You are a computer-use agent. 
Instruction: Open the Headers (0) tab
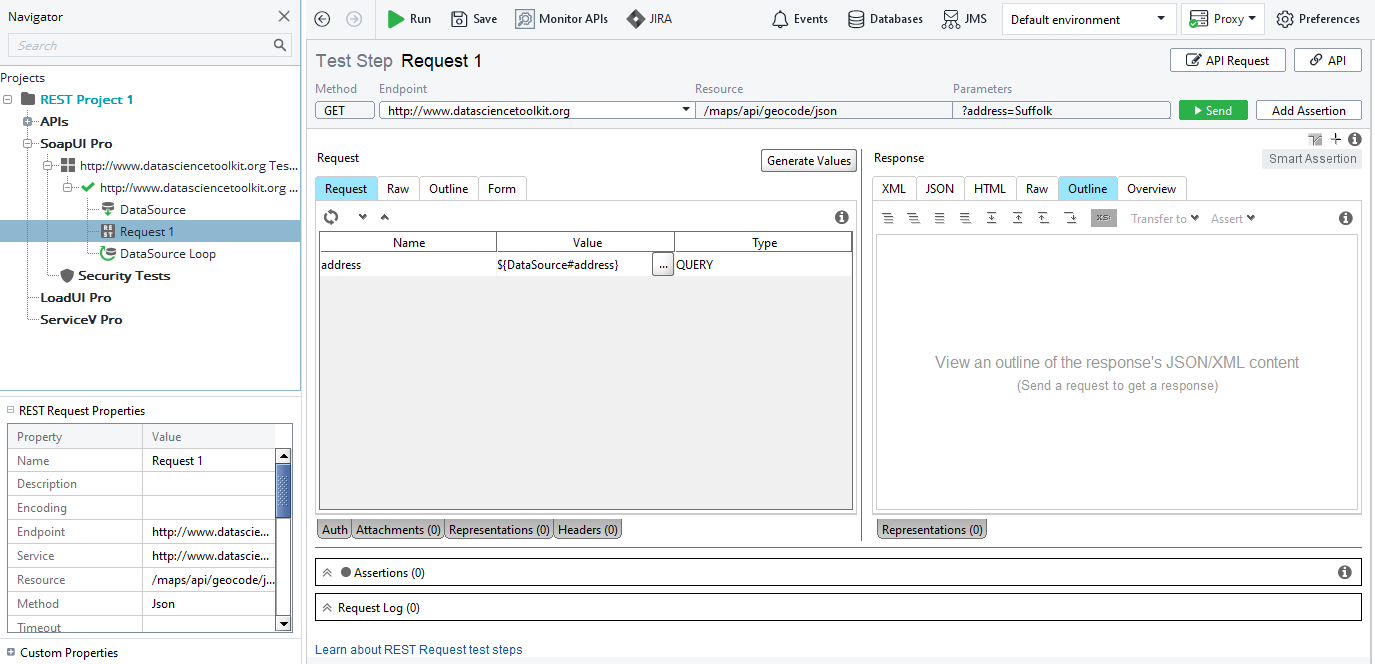tap(588, 530)
